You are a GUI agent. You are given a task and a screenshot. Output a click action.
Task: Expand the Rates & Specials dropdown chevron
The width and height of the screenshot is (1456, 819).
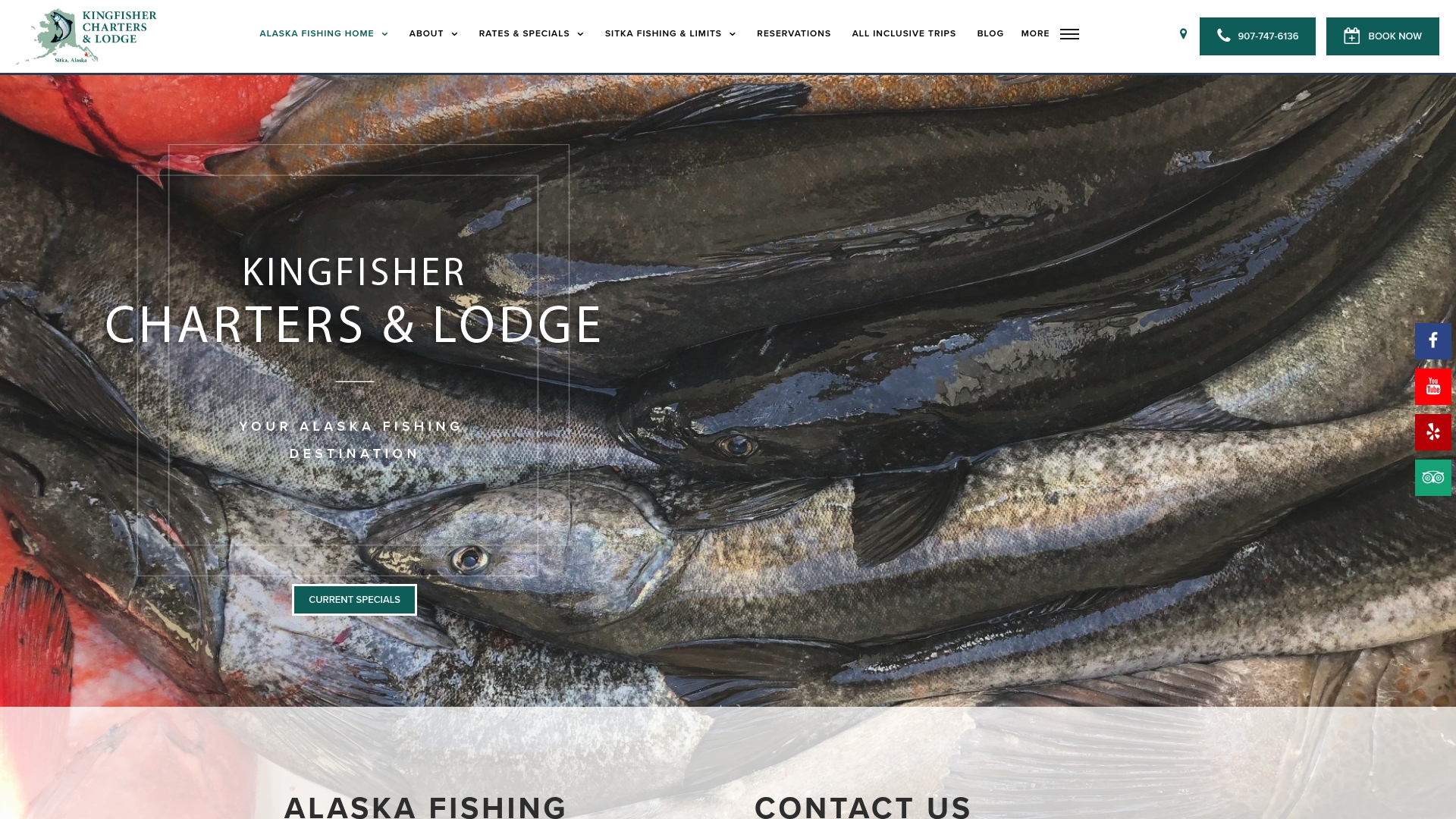[x=580, y=34]
